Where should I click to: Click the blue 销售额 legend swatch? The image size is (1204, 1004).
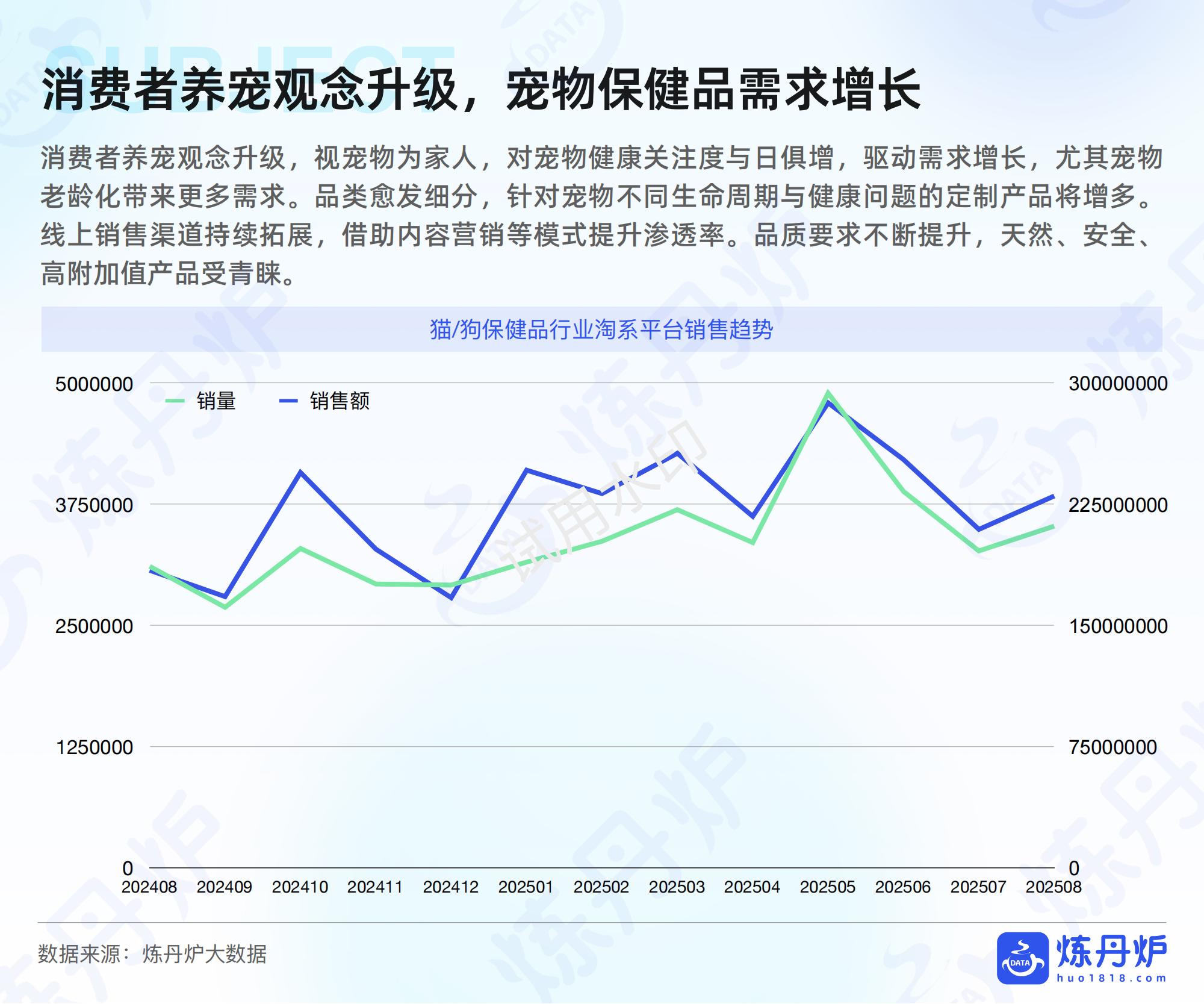coord(288,401)
